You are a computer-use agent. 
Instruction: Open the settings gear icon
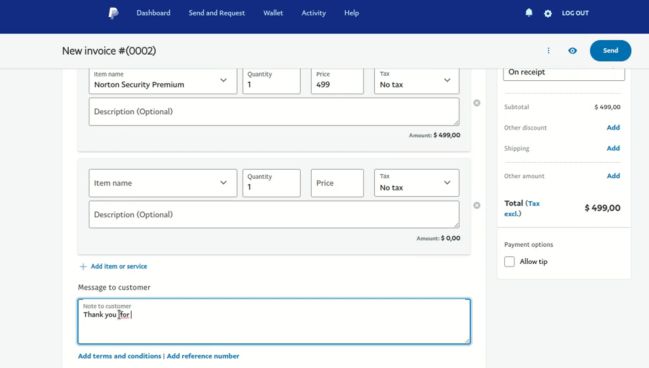(548, 13)
